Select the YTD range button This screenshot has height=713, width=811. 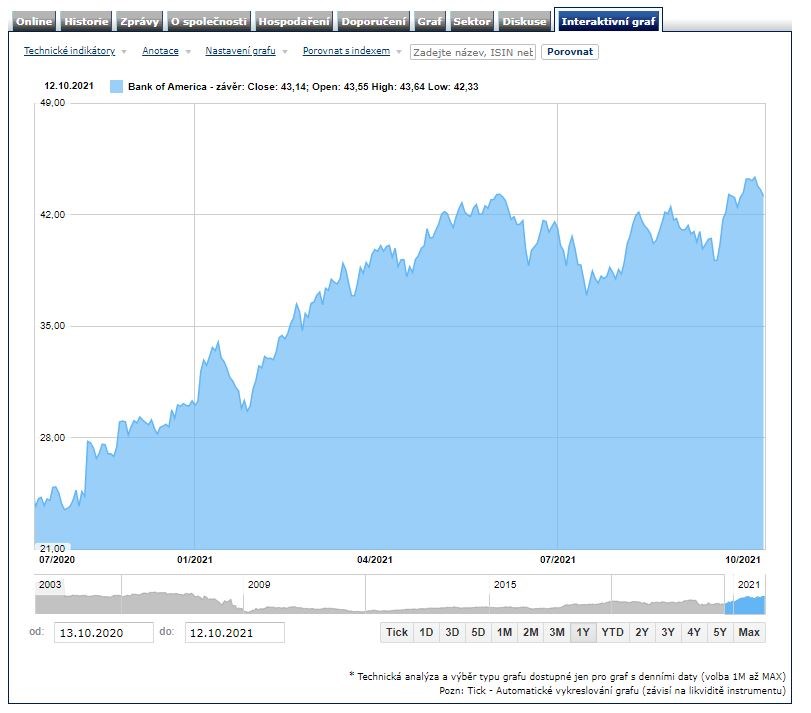(x=612, y=632)
